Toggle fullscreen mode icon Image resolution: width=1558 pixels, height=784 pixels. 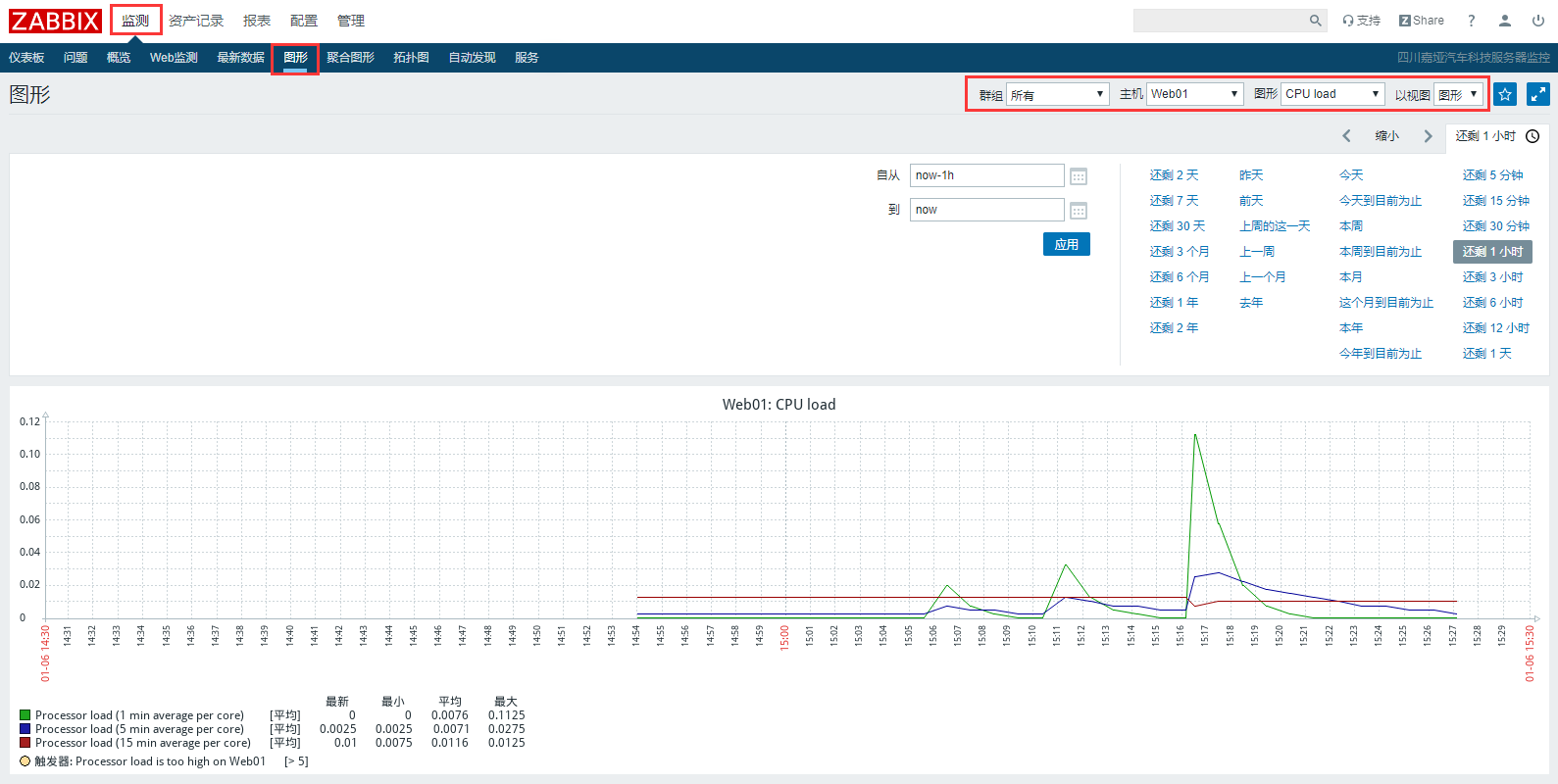click(x=1538, y=94)
